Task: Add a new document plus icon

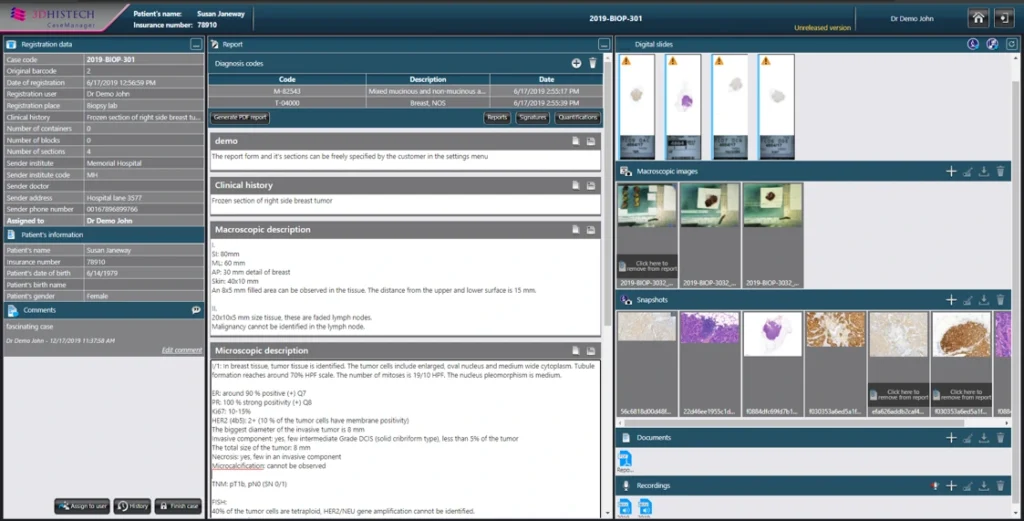Action: [x=951, y=437]
